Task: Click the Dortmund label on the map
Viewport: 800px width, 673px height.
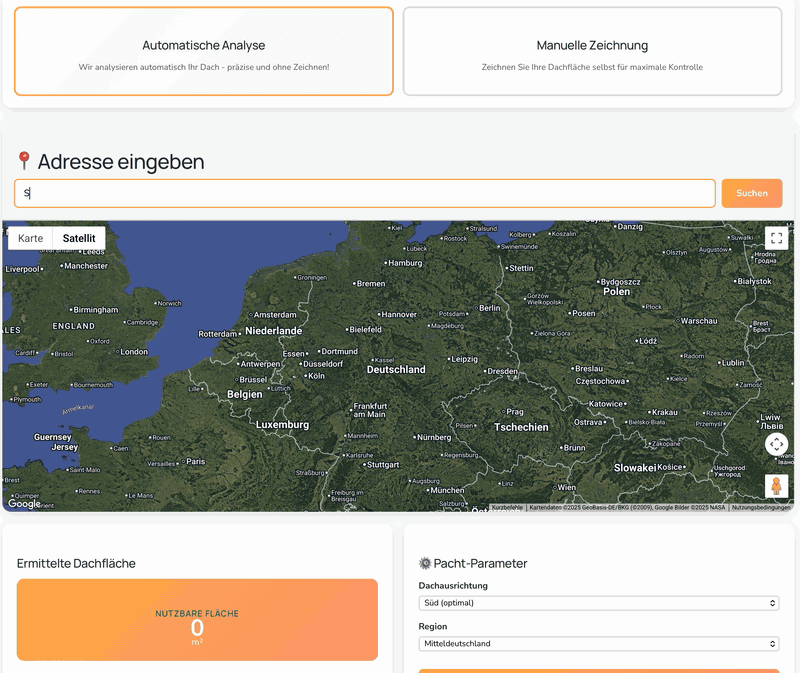Action: coord(339,352)
